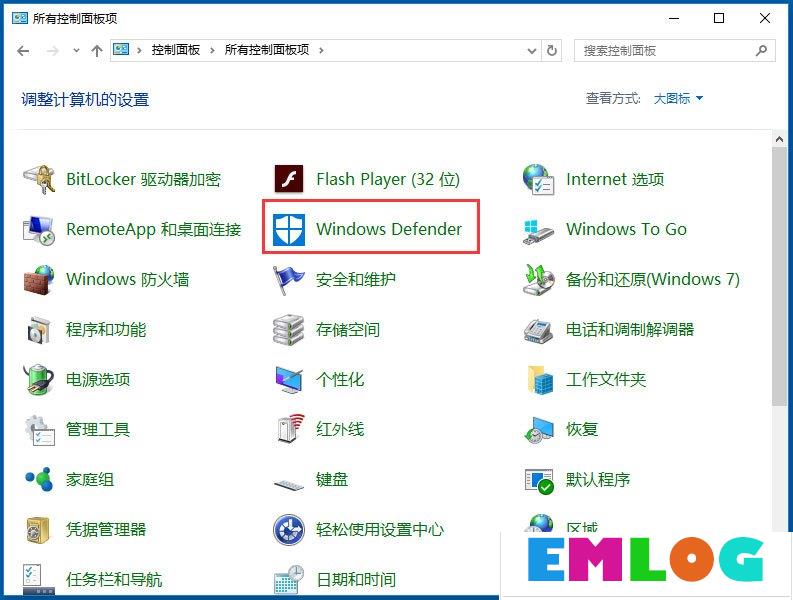Open the 存储空间 drives icon

(289, 330)
